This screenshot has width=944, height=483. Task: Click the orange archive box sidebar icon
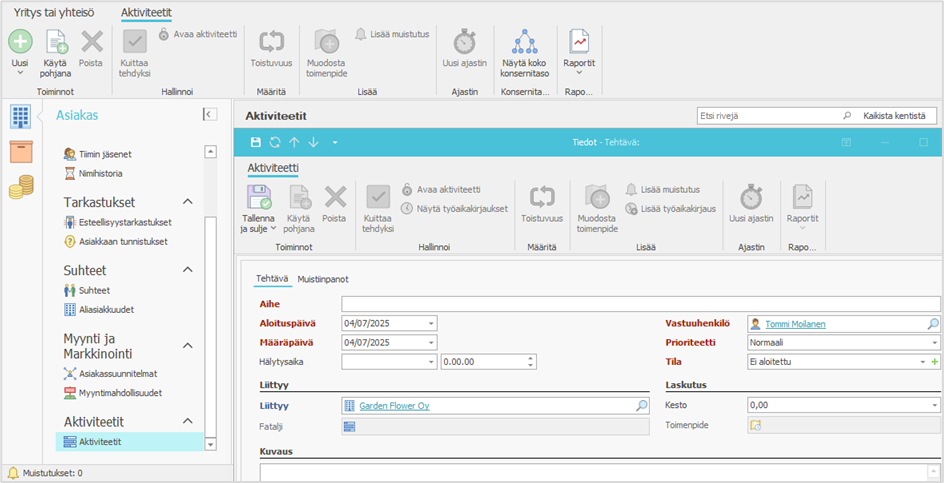click(x=20, y=151)
